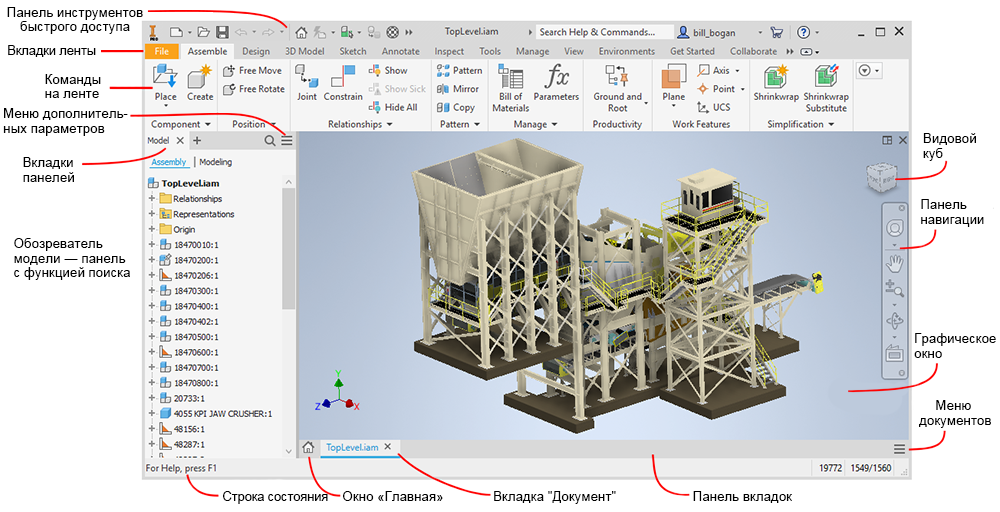Click the Free Rotate button
The image size is (1000, 512).
[x=254, y=89]
